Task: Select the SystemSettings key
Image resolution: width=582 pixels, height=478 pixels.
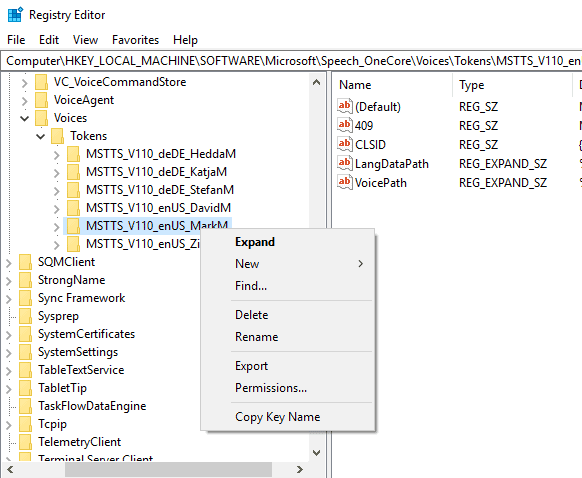Action: click(78, 352)
